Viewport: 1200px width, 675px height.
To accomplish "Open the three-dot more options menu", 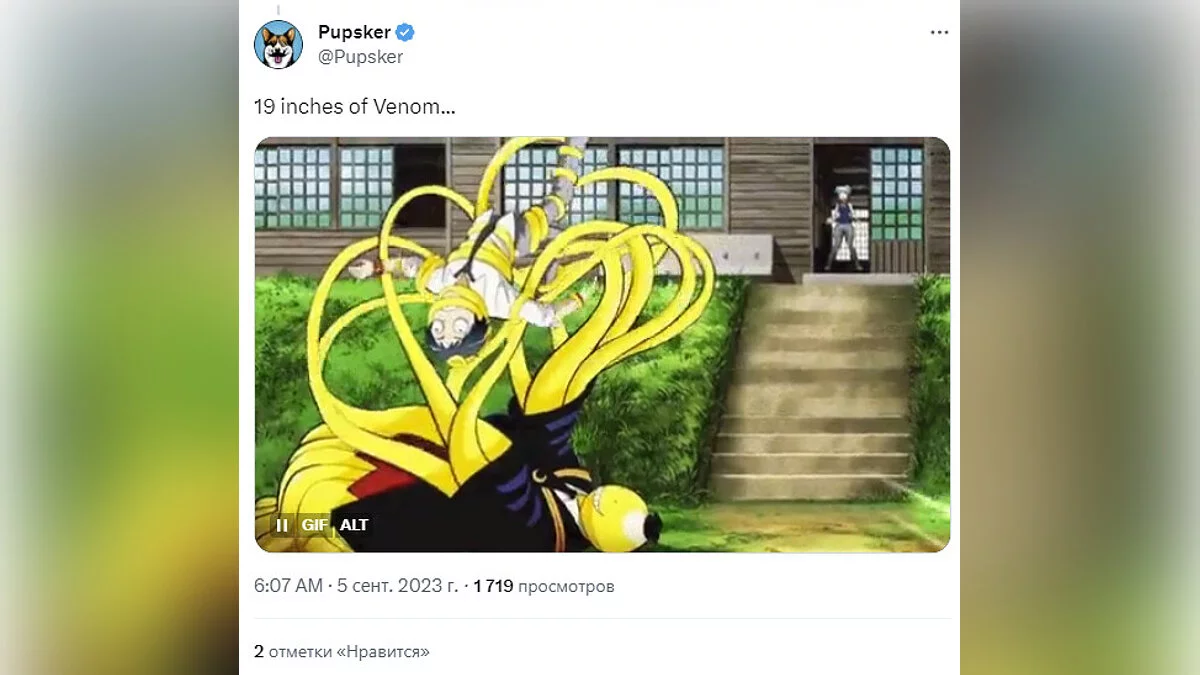I will (939, 32).
